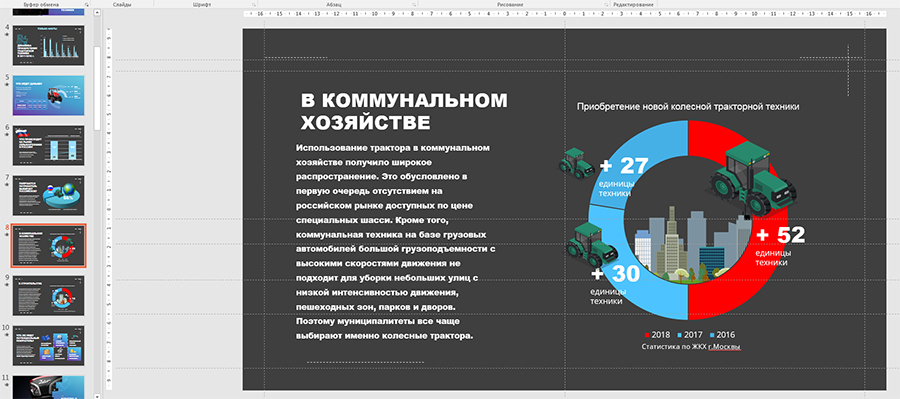
Task: Click the blue 2017 legend swatch
Action: [680, 335]
